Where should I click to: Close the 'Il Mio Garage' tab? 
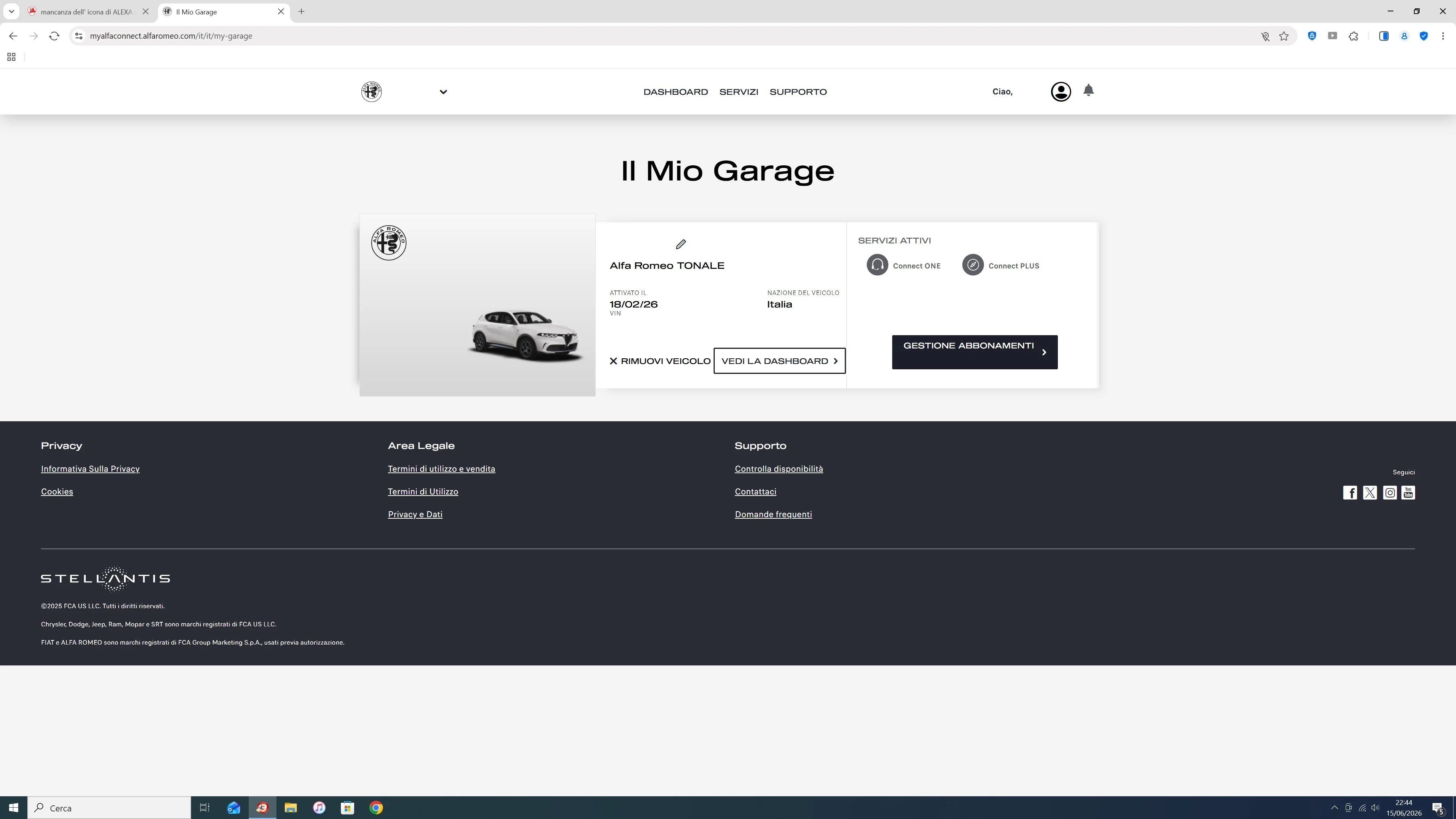(281, 12)
